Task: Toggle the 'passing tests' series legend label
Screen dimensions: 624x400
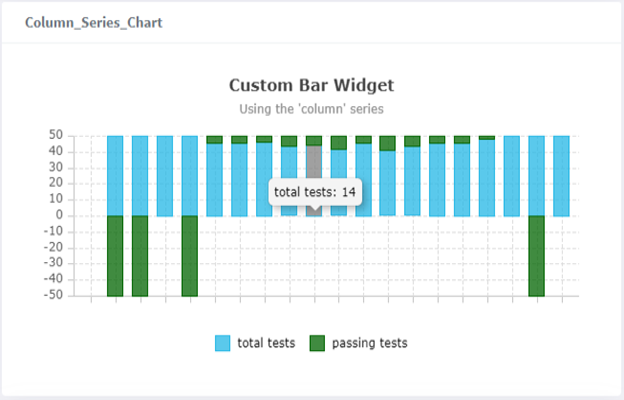Action: [x=369, y=343]
